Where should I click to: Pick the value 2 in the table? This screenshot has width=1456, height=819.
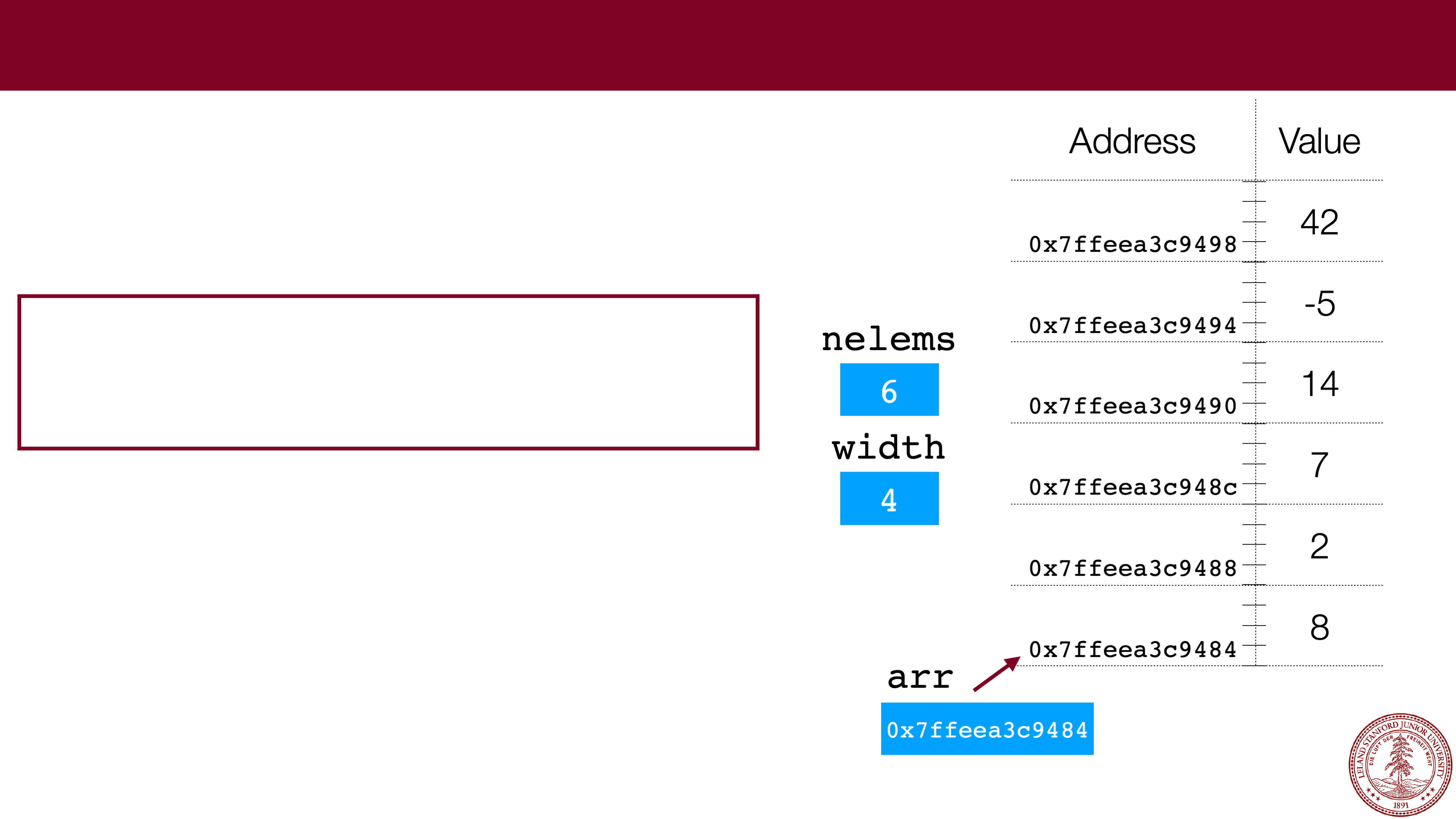(1319, 546)
